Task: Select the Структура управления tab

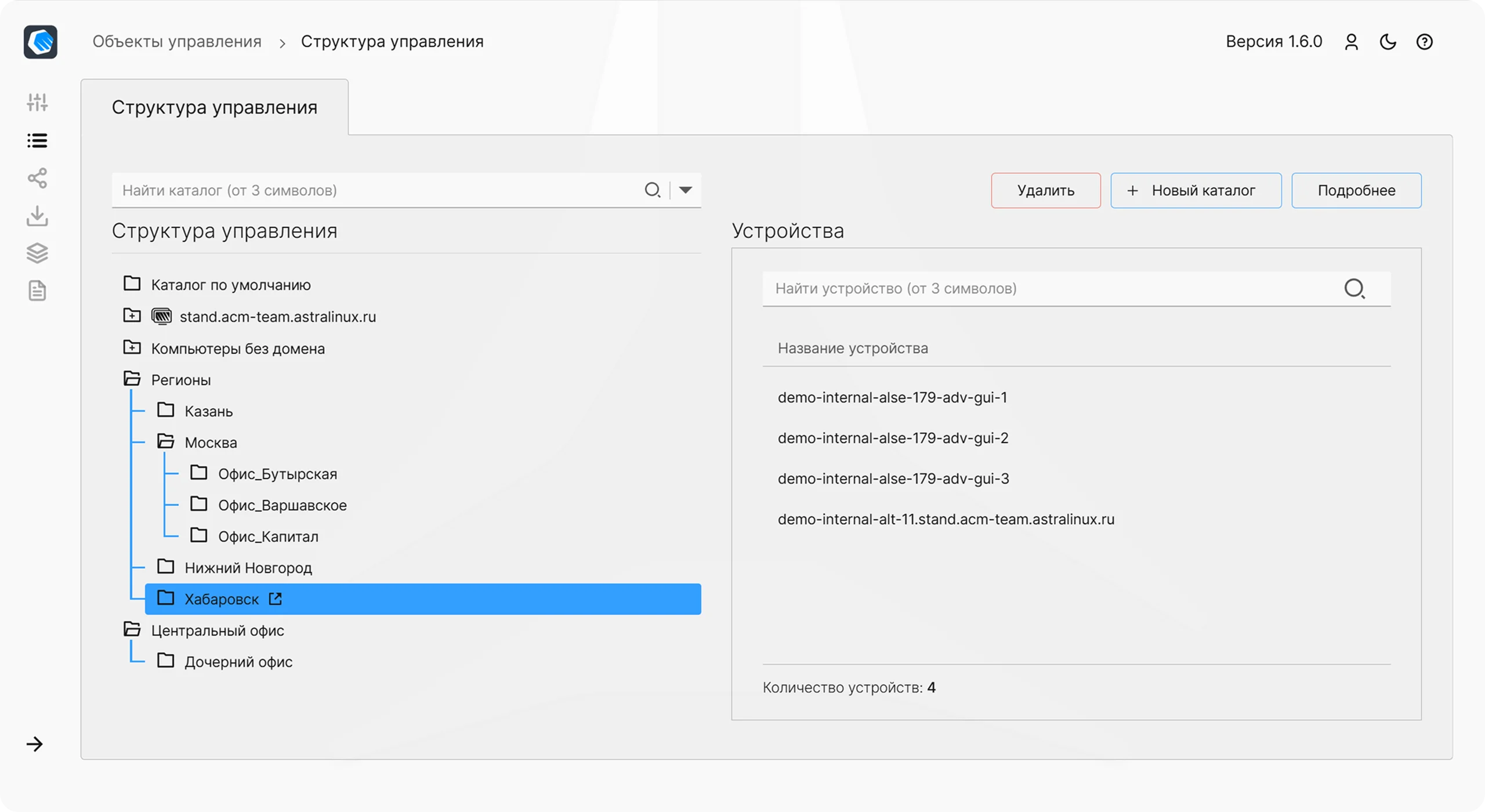Action: pyautogui.click(x=215, y=107)
